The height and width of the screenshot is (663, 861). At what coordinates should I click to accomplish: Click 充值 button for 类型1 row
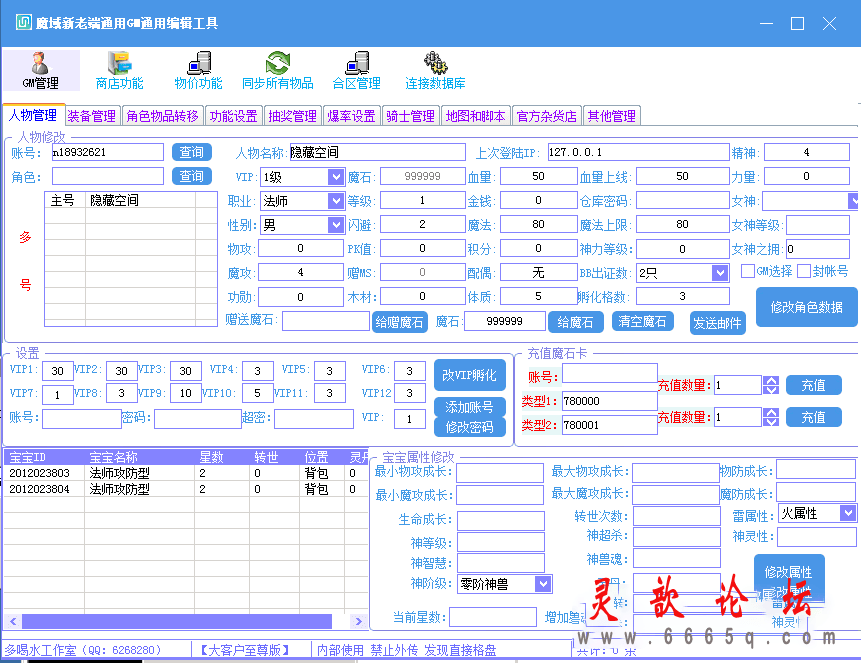point(814,385)
